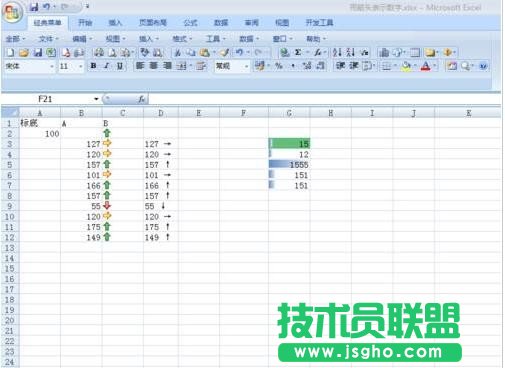Open the 窗口 classic menu
505x368 pixels.
coord(282,39)
